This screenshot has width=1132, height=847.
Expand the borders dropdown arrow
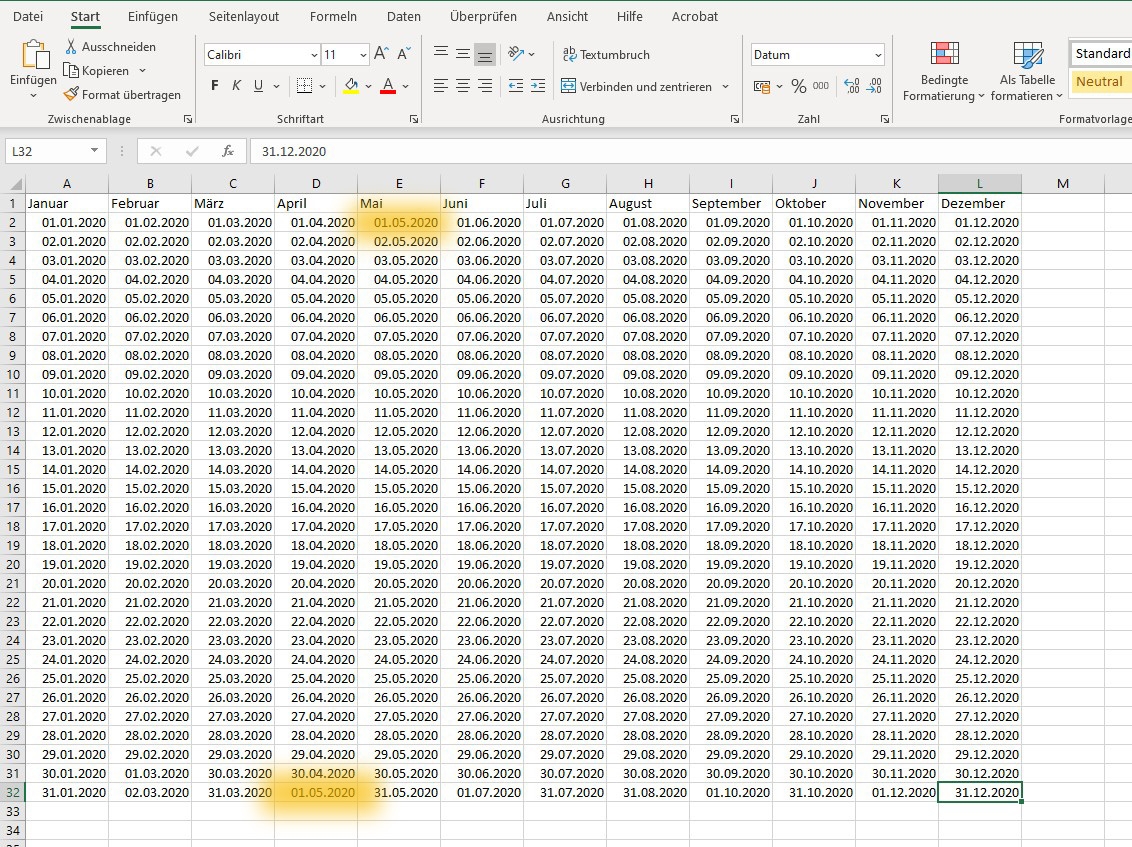tap(322, 86)
